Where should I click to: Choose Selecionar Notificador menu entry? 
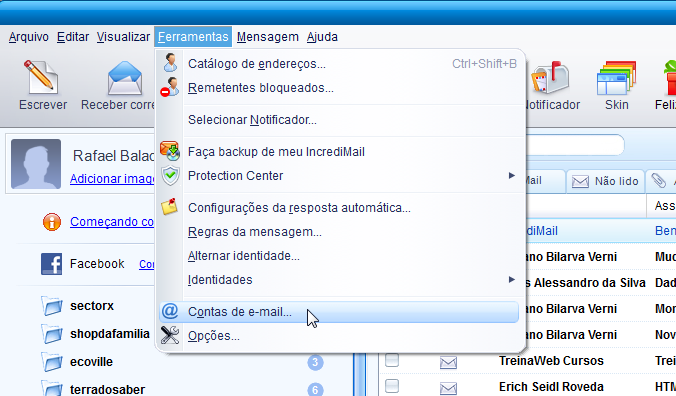click(339, 120)
